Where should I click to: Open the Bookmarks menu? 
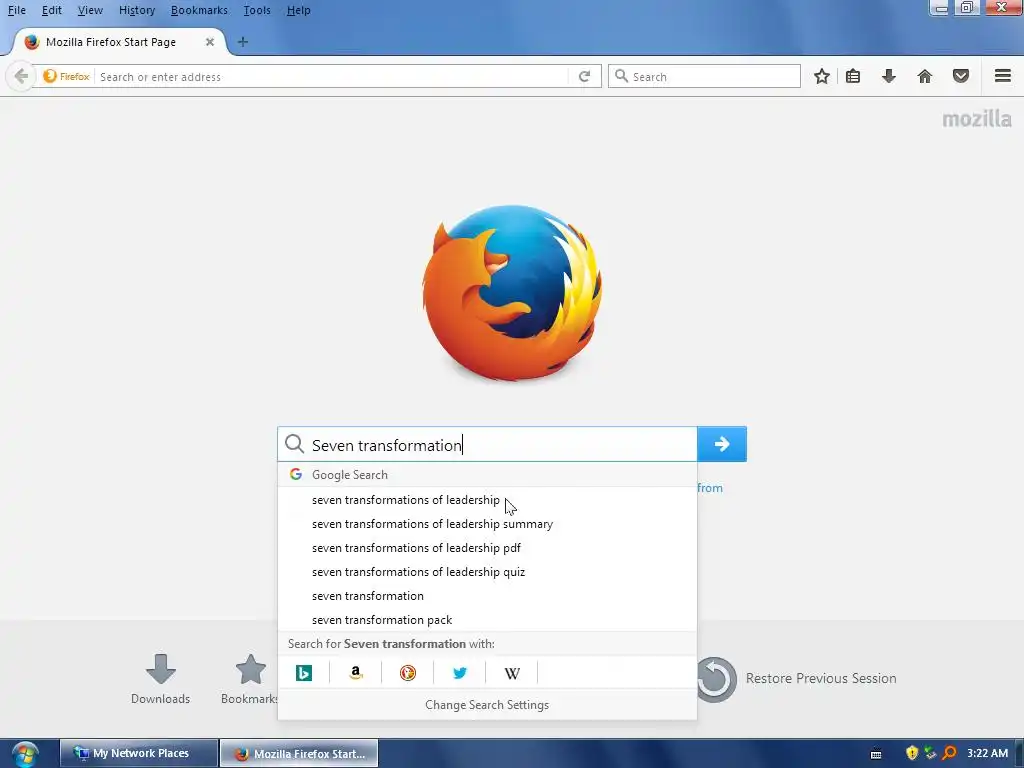199,10
